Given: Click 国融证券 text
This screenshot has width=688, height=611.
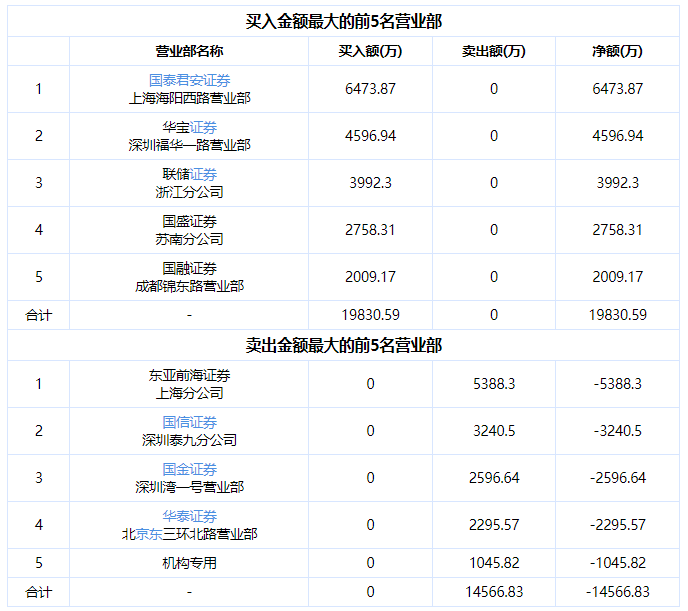Looking at the screenshot, I should tap(190, 268).
